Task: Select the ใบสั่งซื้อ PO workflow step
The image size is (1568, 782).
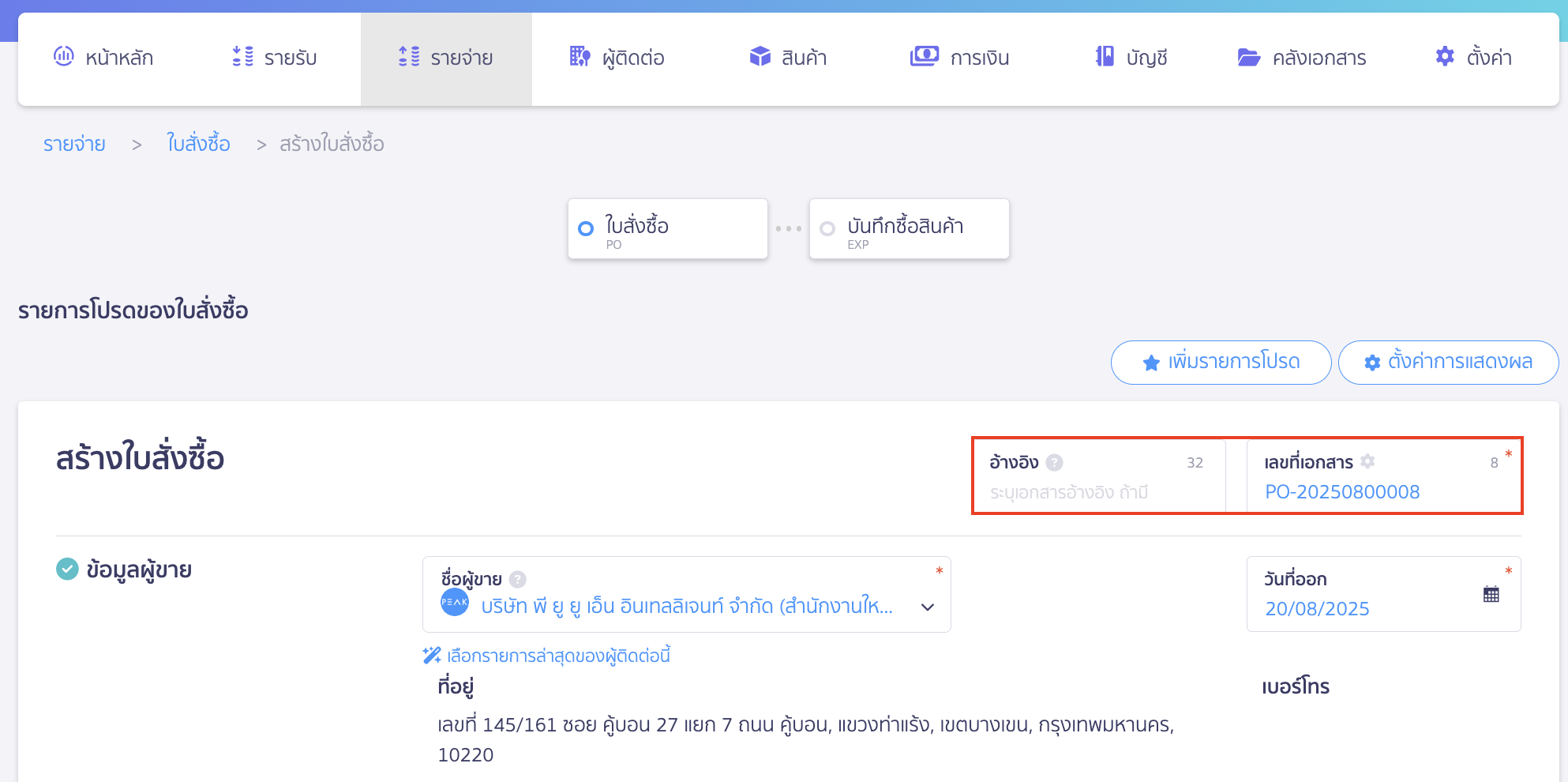Action: pyautogui.click(x=667, y=228)
